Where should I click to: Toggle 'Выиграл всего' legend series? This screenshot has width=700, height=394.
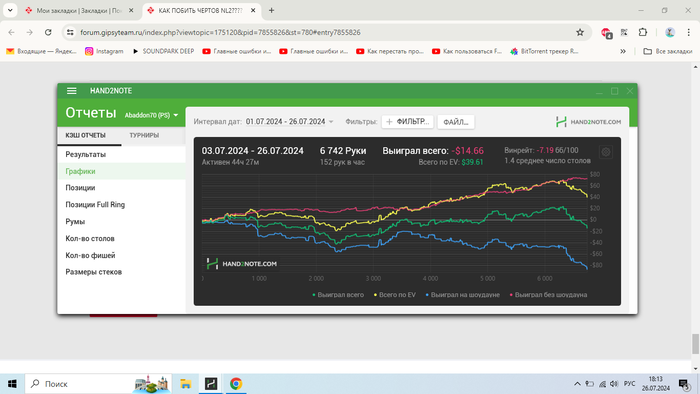(338, 295)
